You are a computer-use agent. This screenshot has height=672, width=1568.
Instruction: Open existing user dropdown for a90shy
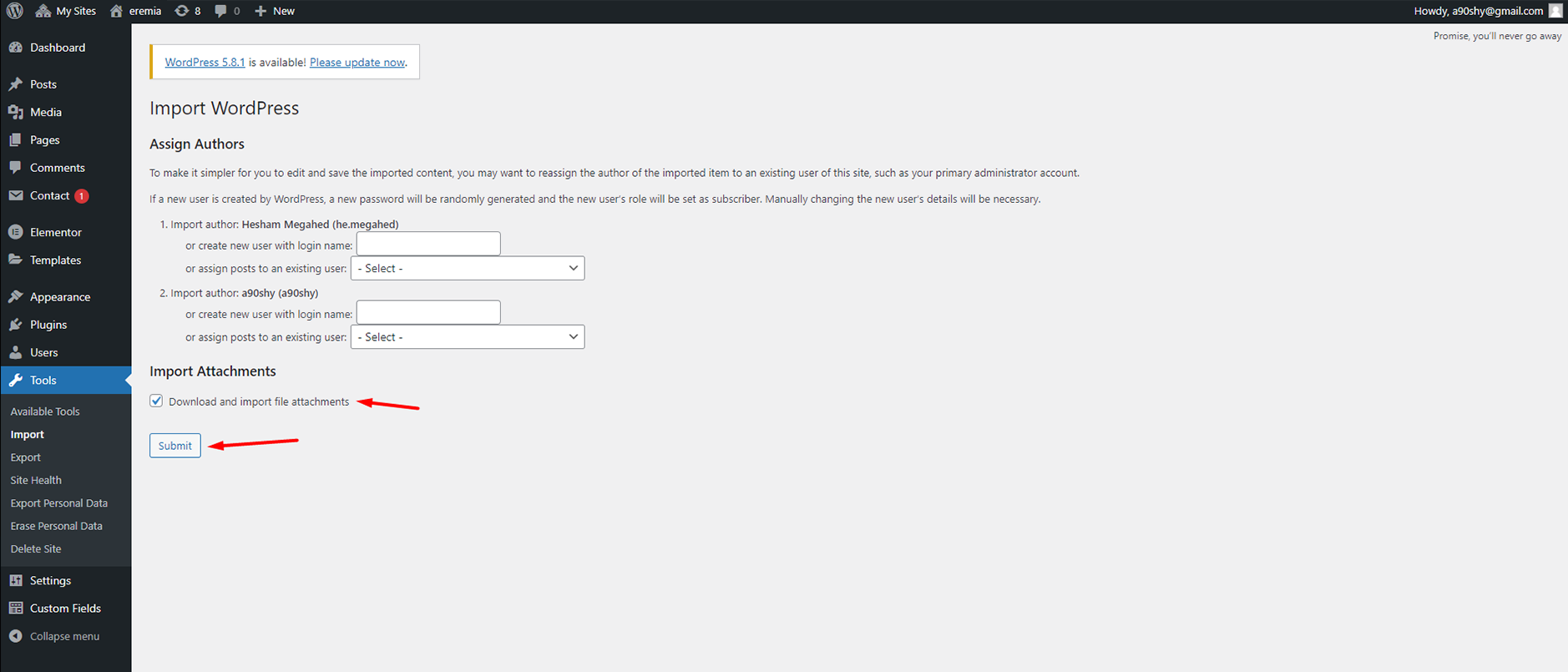tap(468, 337)
